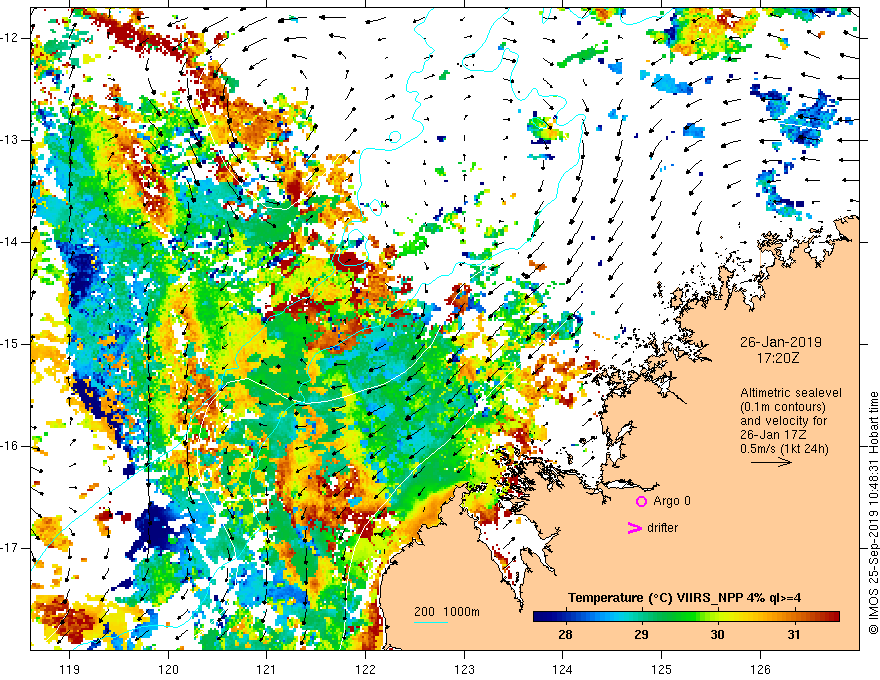Click latitude axis label -16
Image resolution: width=880 pixels, height=680 pixels.
pyautogui.click(x=11, y=446)
